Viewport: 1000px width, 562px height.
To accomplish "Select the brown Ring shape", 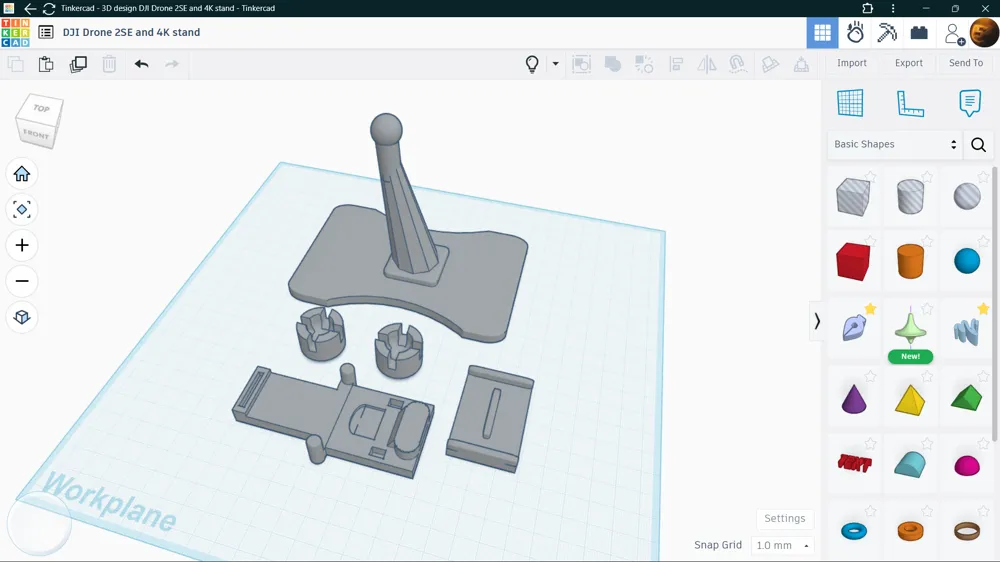I will coord(967,530).
